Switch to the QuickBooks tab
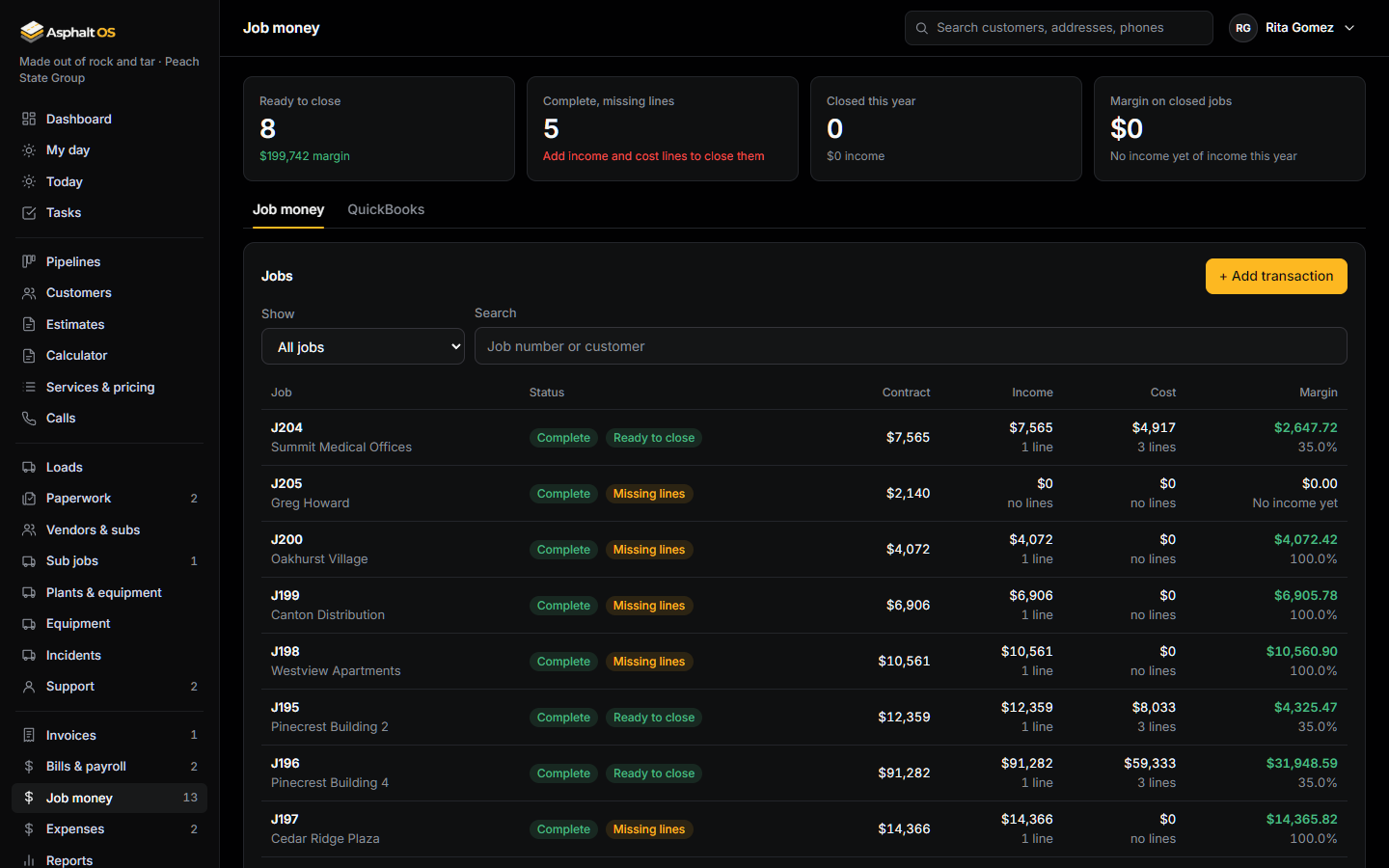Screen dimensions: 1389x868 click(x=386, y=209)
